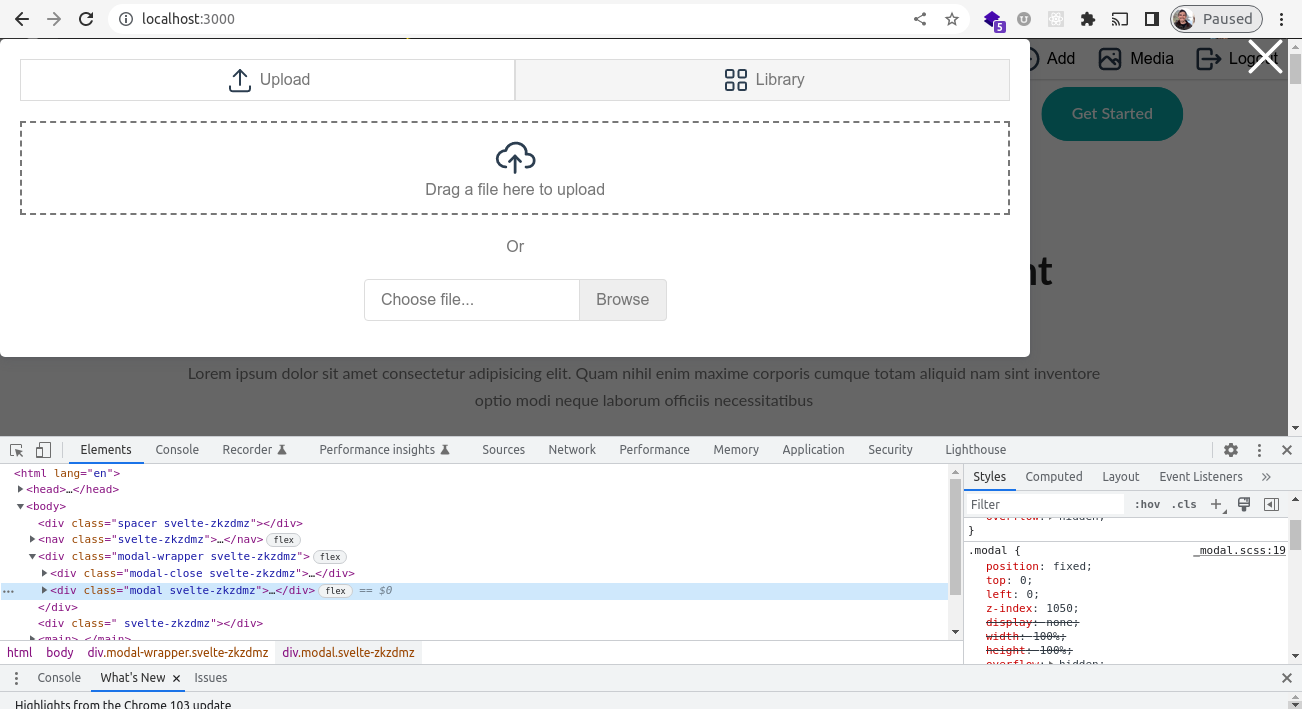
Task: Open DevTools settings gear
Action: point(1231,450)
